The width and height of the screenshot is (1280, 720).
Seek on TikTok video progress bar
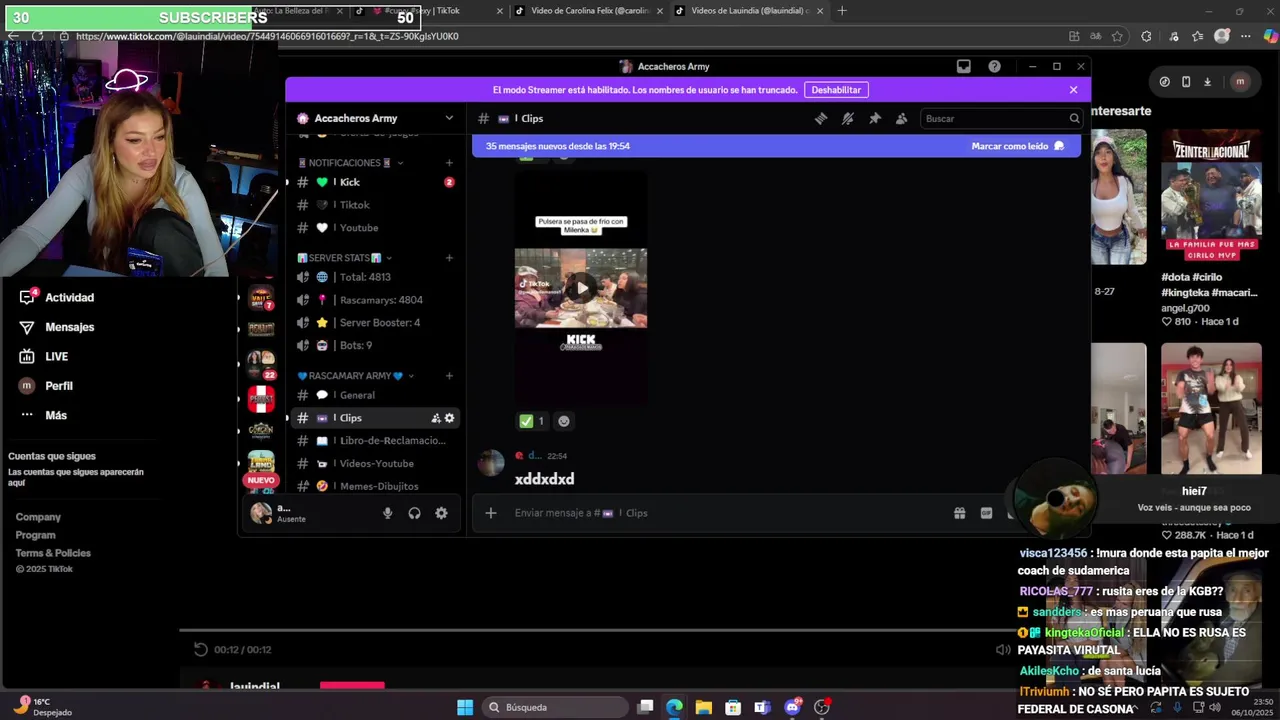(x=597, y=631)
